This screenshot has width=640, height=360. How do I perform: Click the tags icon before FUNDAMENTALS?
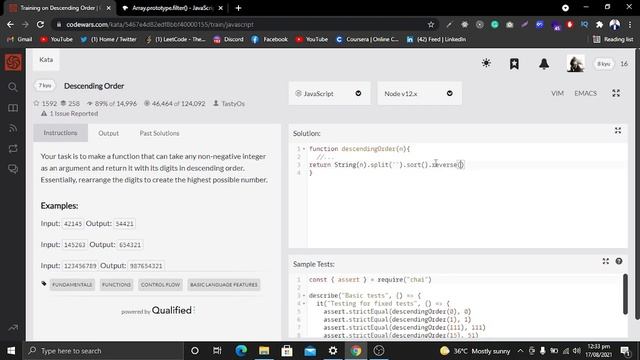(x=44, y=284)
